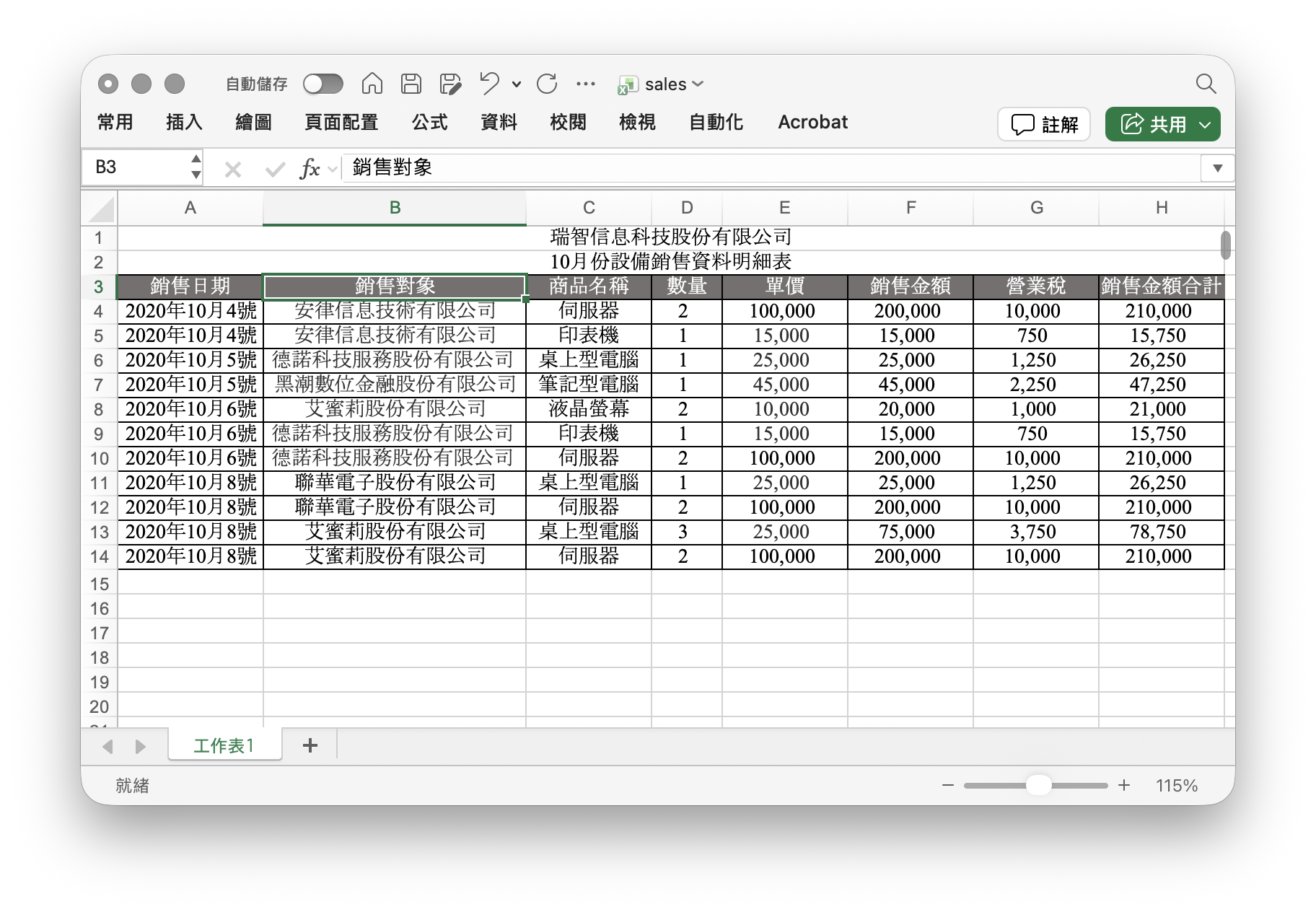Expand the formula bar with the arrow
1316x912 pixels.
pyautogui.click(x=1217, y=168)
